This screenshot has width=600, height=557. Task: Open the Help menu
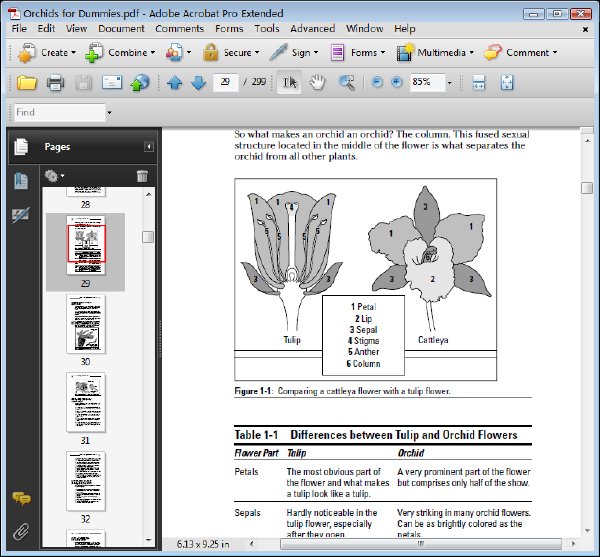405,29
